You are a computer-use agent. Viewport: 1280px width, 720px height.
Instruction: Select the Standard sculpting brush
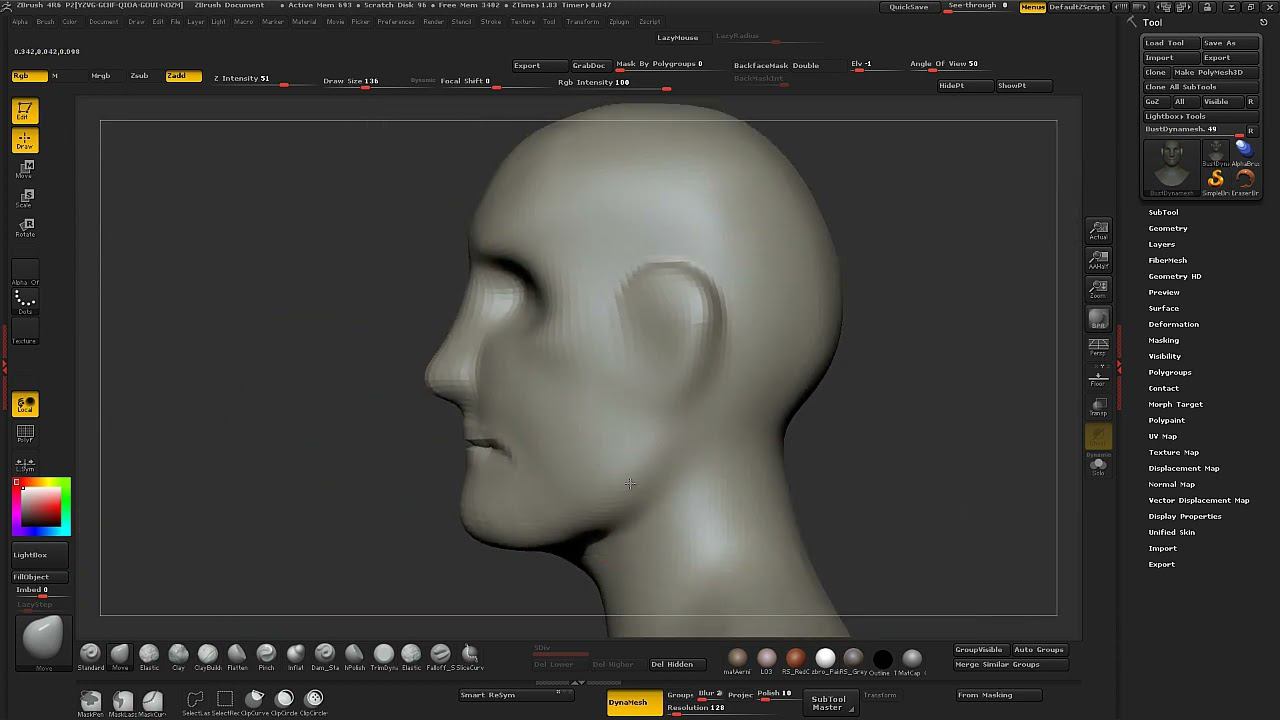[x=90, y=655]
